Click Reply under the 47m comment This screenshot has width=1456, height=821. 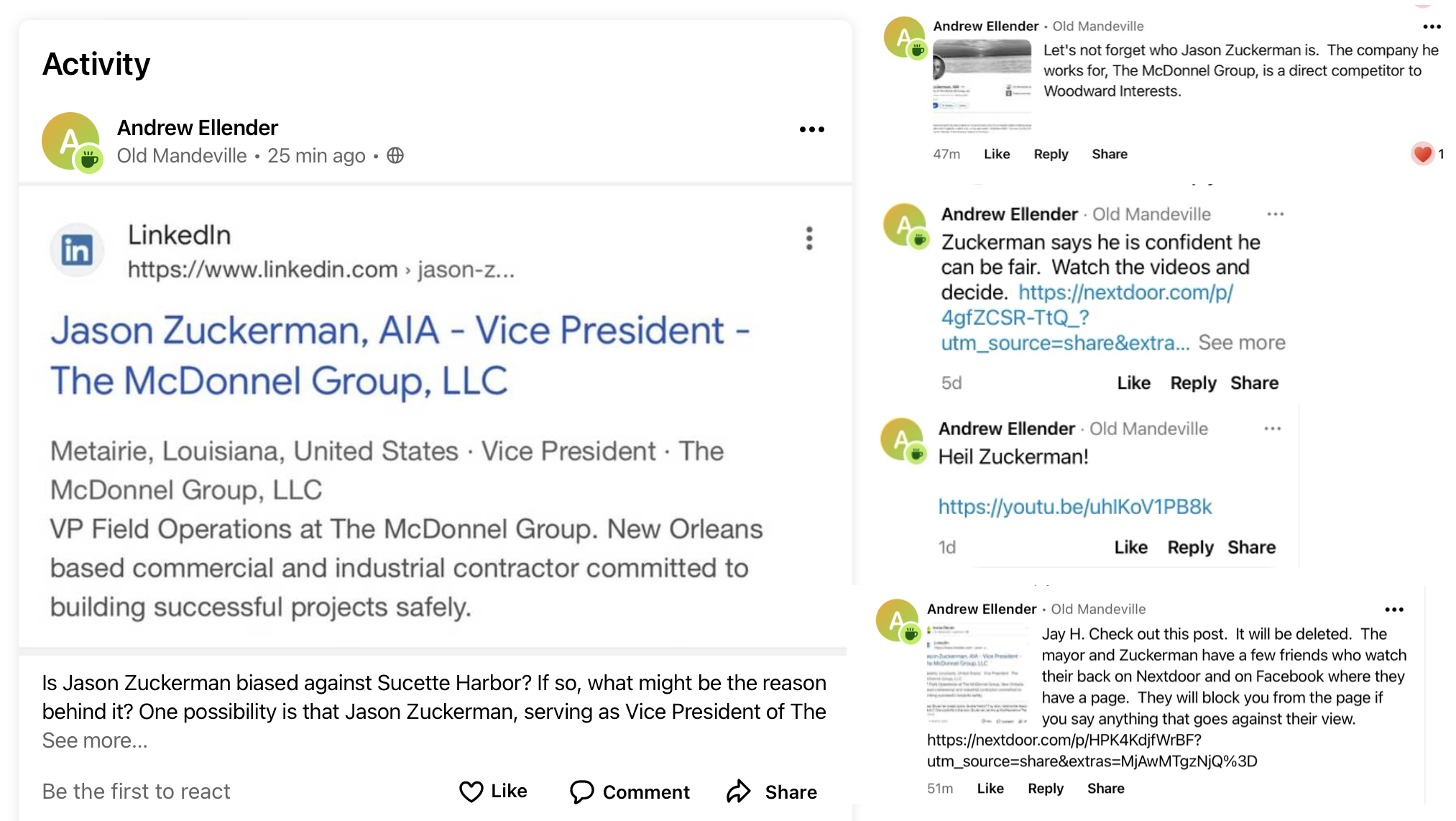click(1050, 154)
